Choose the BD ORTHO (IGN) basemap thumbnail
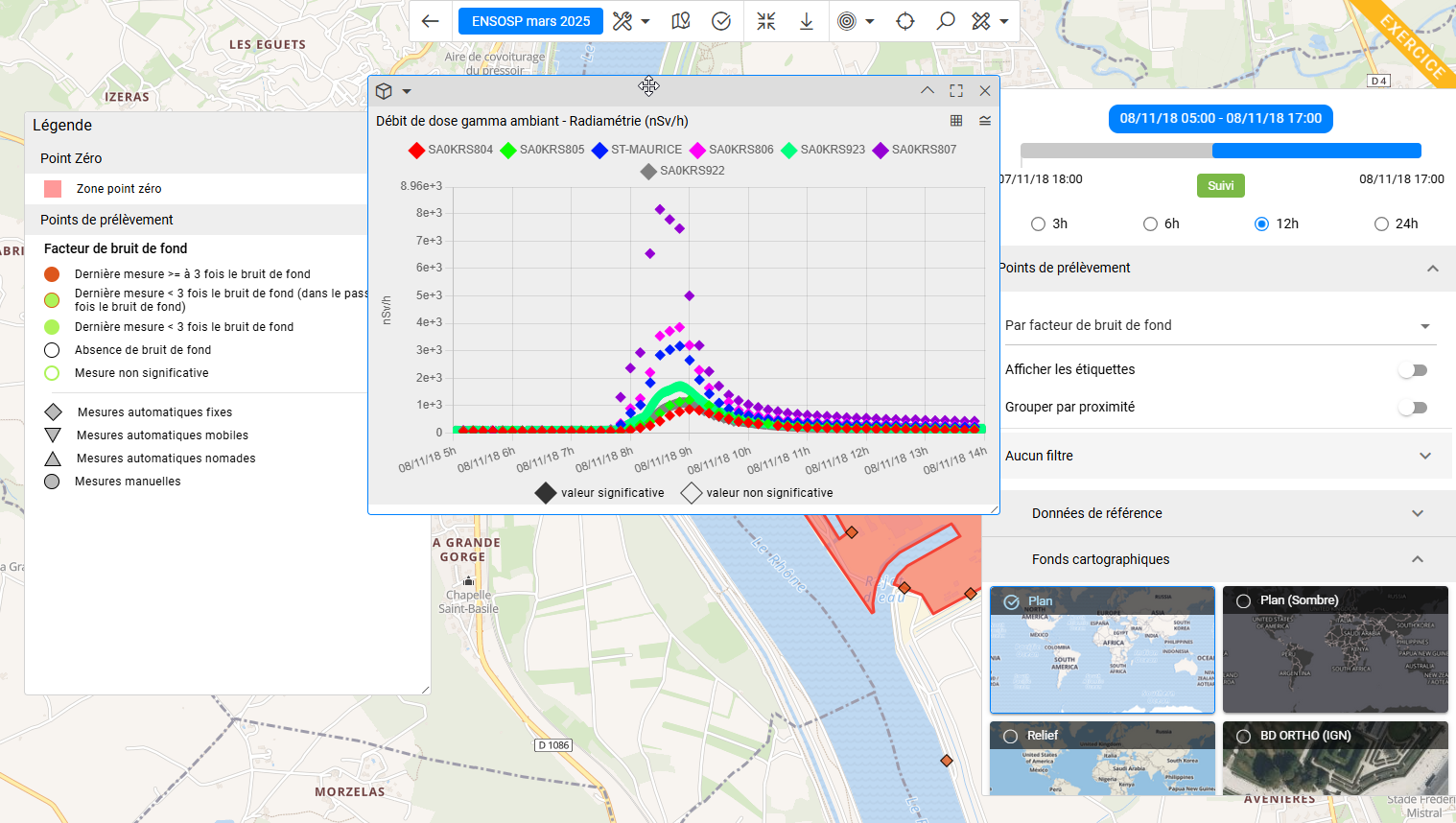 (1335, 758)
